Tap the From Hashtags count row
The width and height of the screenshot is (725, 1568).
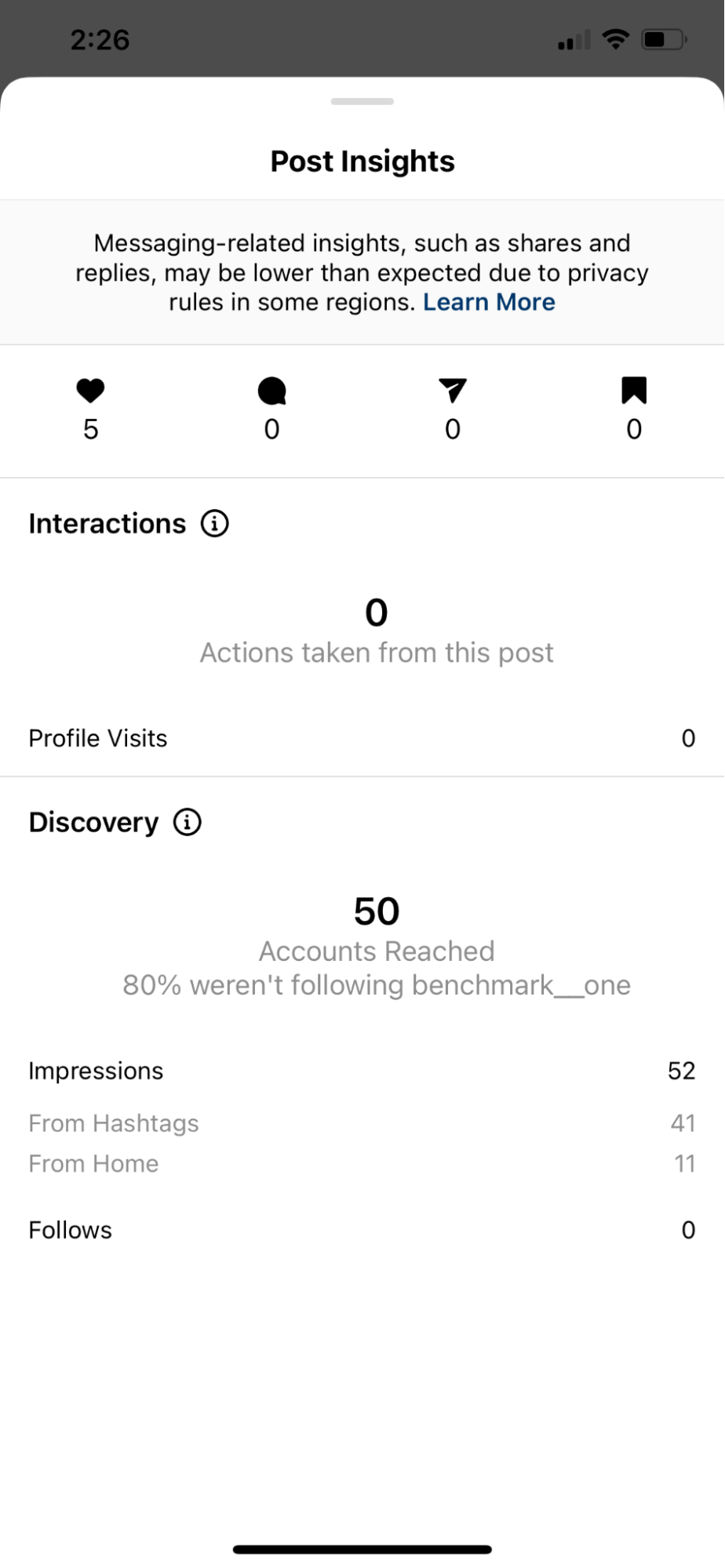[362, 1123]
